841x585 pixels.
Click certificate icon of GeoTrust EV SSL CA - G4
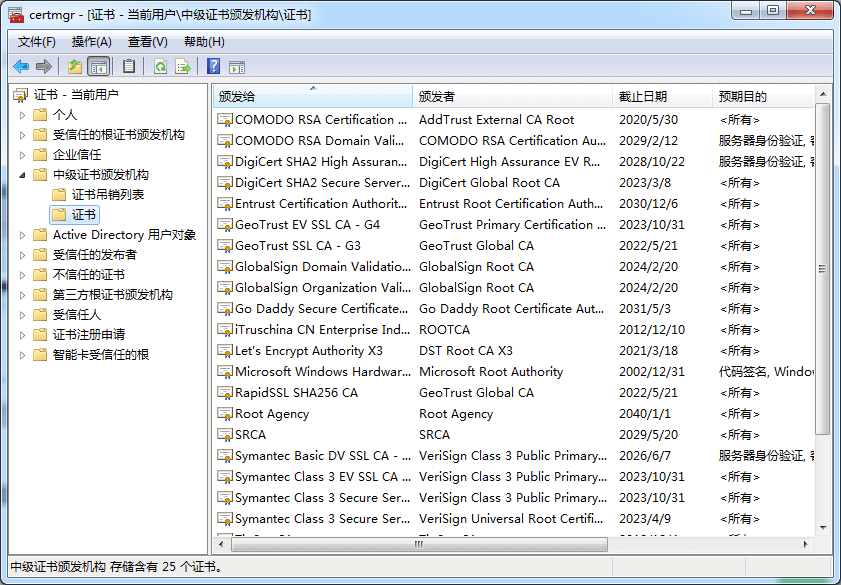[225, 225]
